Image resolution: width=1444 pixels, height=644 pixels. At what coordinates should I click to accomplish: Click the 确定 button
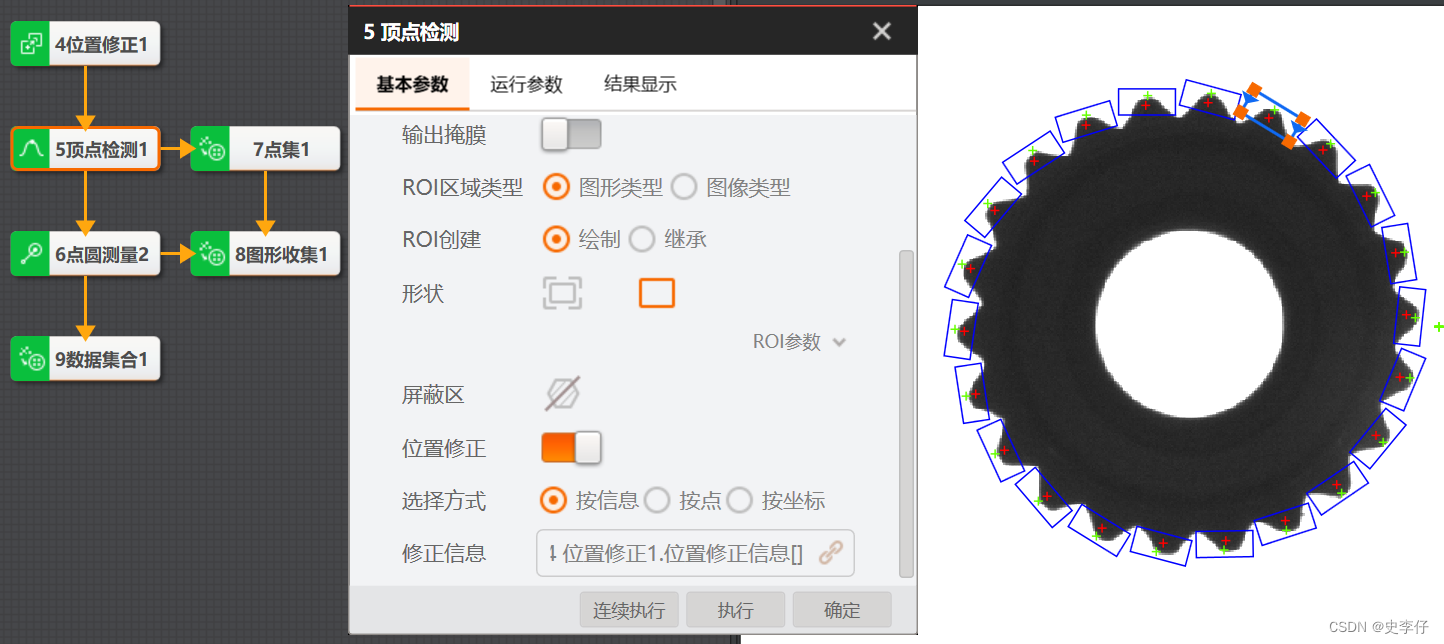point(842,610)
